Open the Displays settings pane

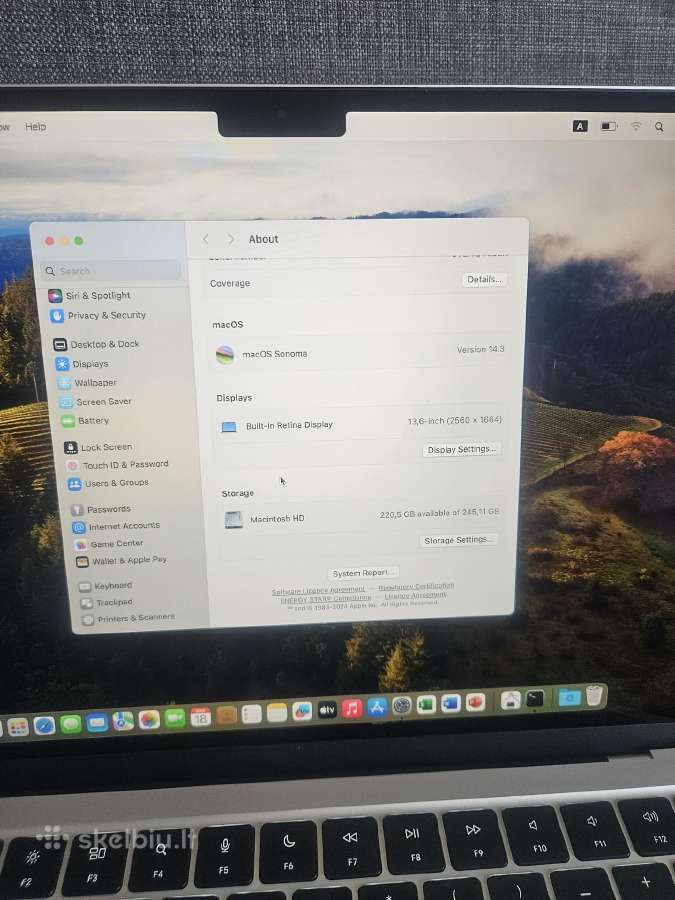coord(82,363)
